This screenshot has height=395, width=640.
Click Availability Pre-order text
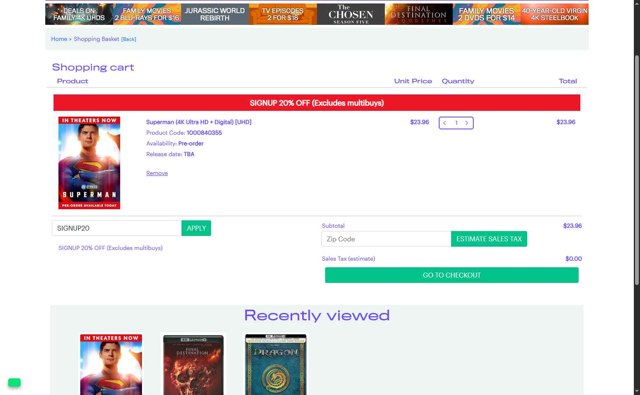click(x=175, y=144)
